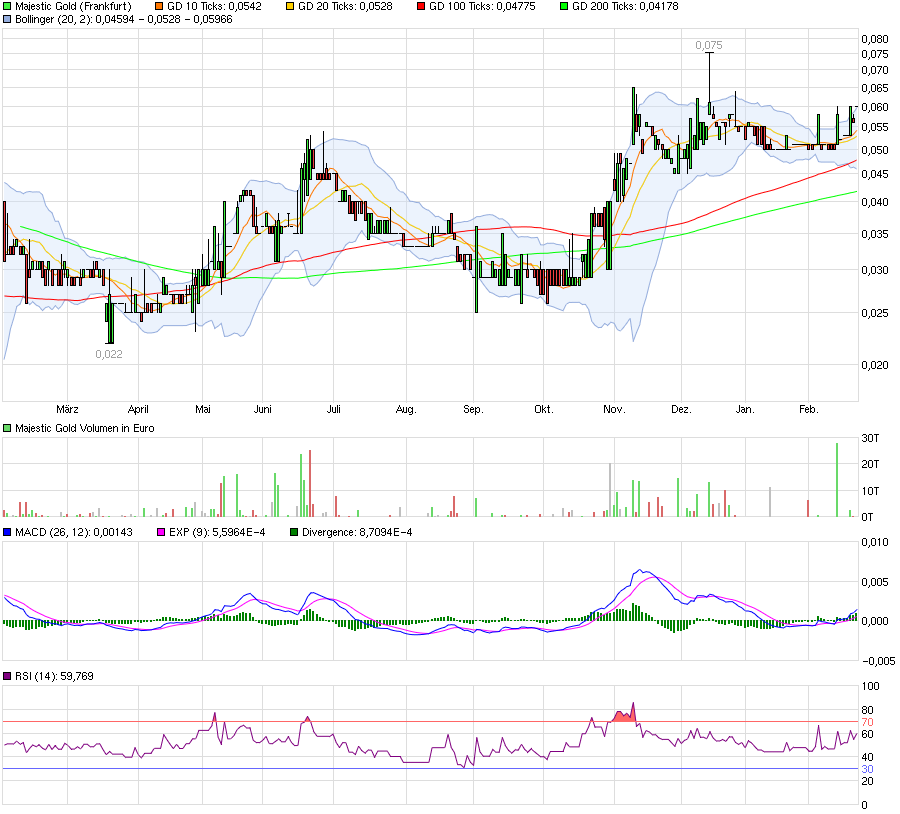Image resolution: width=900 pixels, height=814 pixels.
Task: Click the Majestic Gold Volumen legend swatch
Action: (7, 428)
